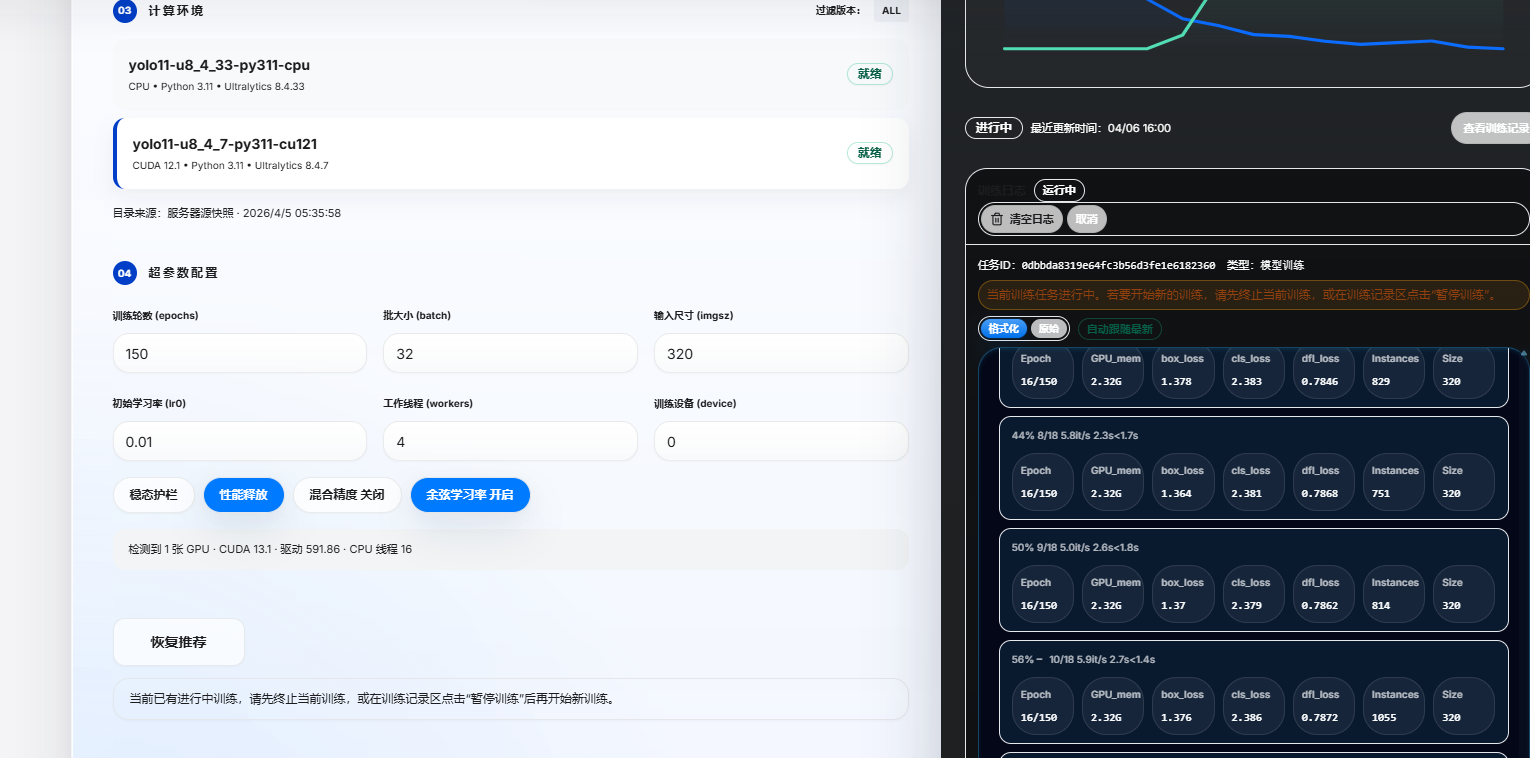Toggle the 余弦学习率 开启 option
This screenshot has width=1530, height=758.
click(470, 495)
